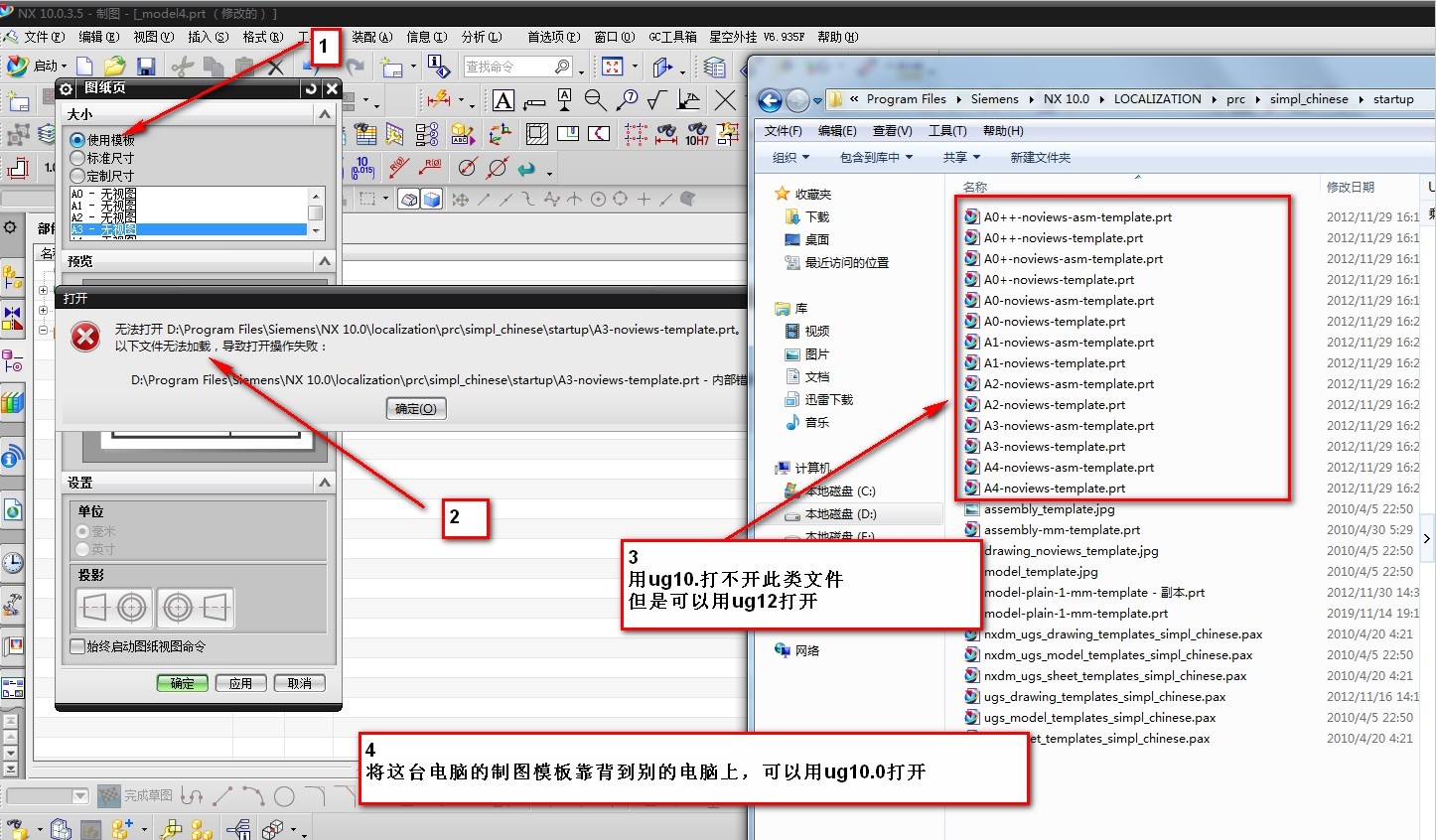Screen dimensions: 1436x840
Task: Open the sketch toolbar combo box dropdown
Action: [x=79, y=796]
